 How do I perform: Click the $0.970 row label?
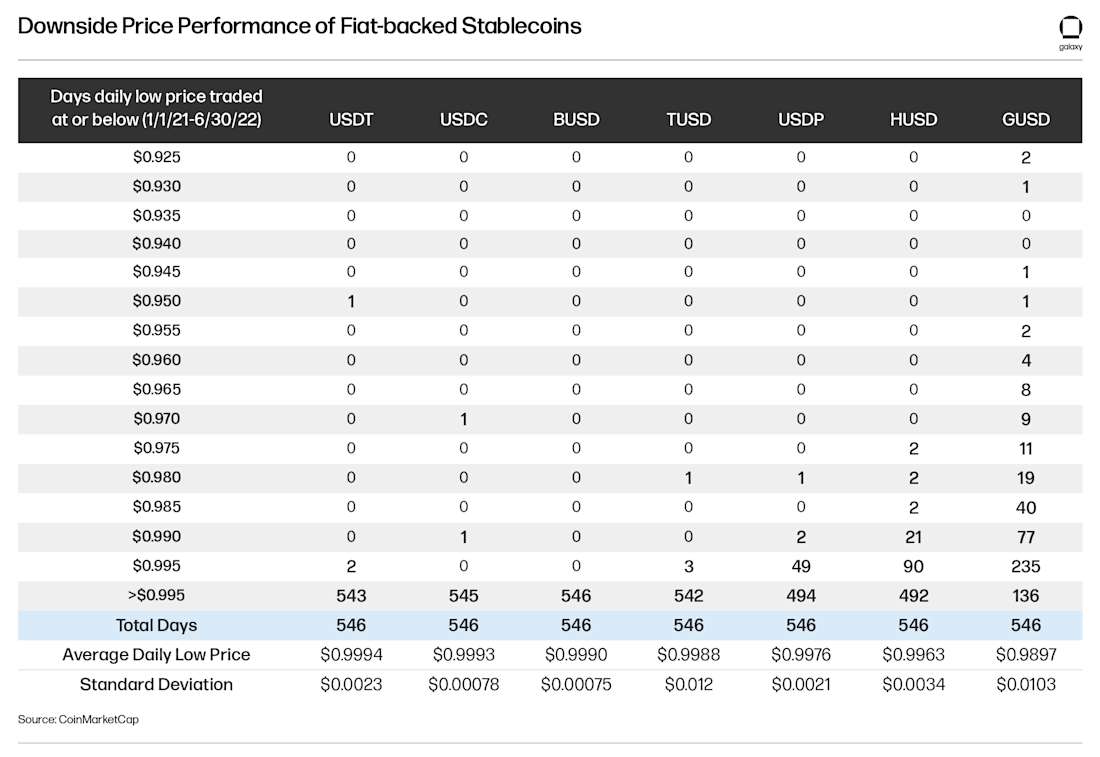click(x=156, y=419)
